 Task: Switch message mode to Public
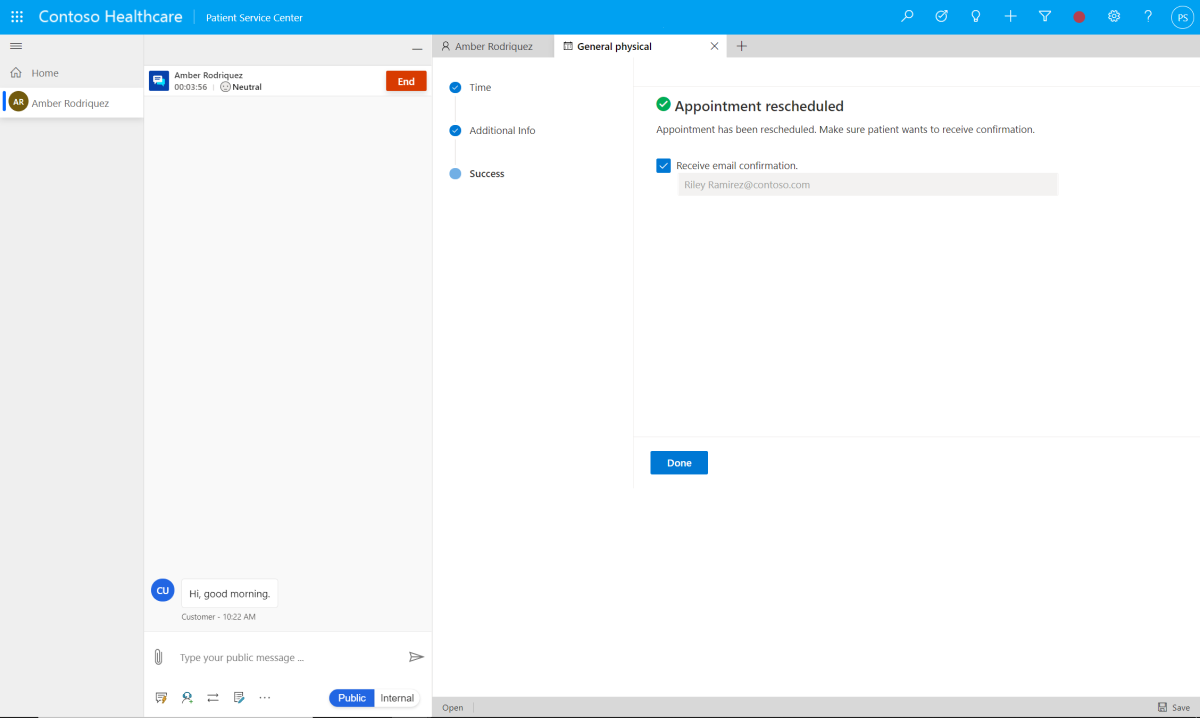click(x=352, y=698)
